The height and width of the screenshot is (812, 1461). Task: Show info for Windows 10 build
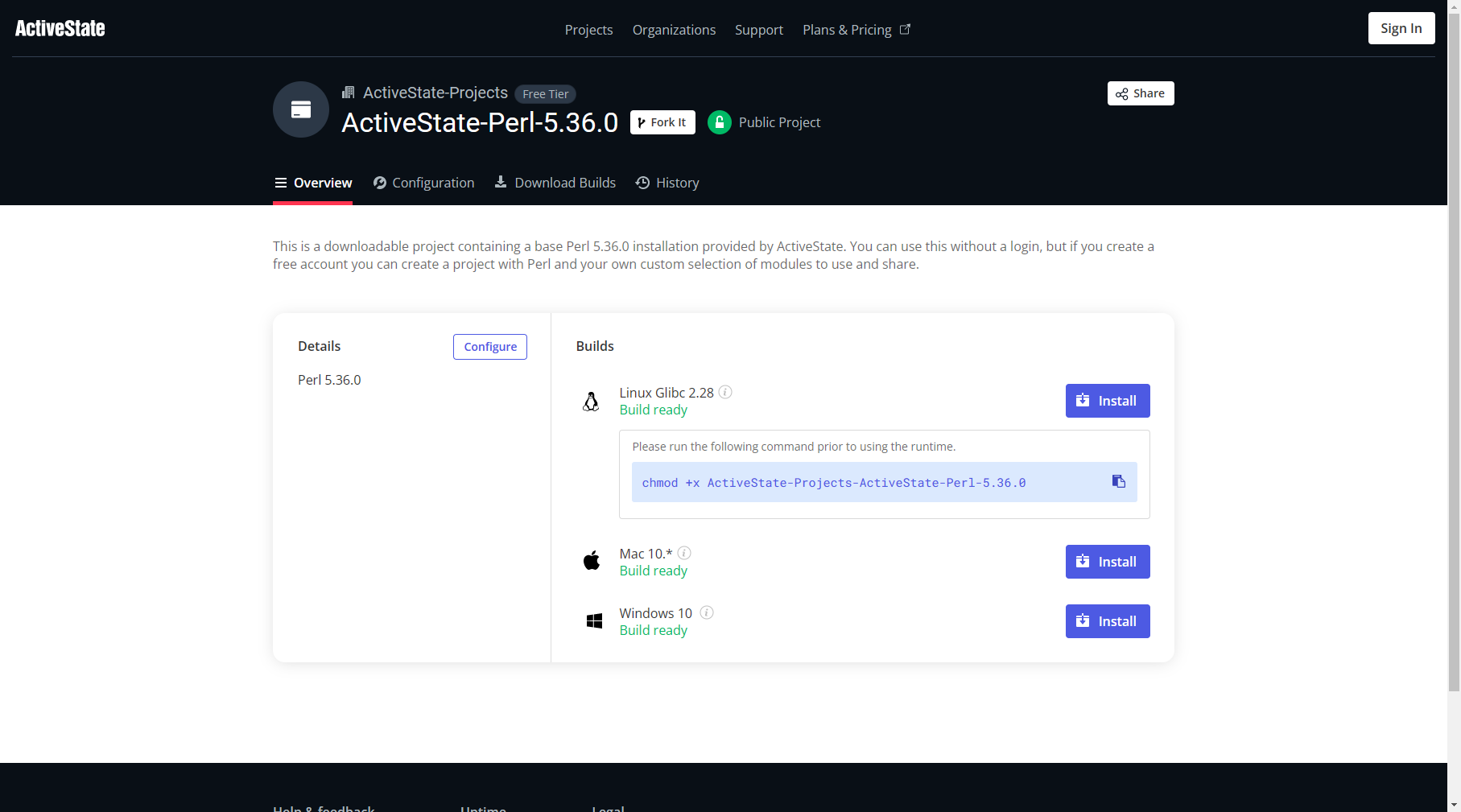point(707,612)
